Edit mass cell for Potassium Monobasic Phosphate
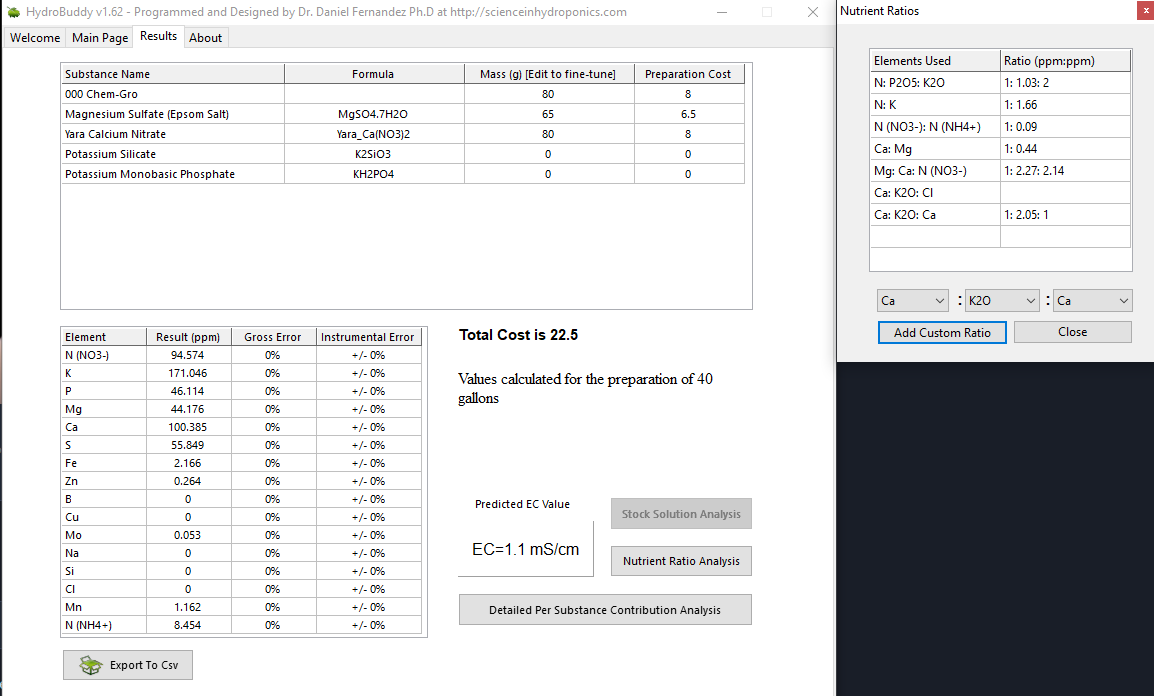The image size is (1154, 696). coord(548,174)
